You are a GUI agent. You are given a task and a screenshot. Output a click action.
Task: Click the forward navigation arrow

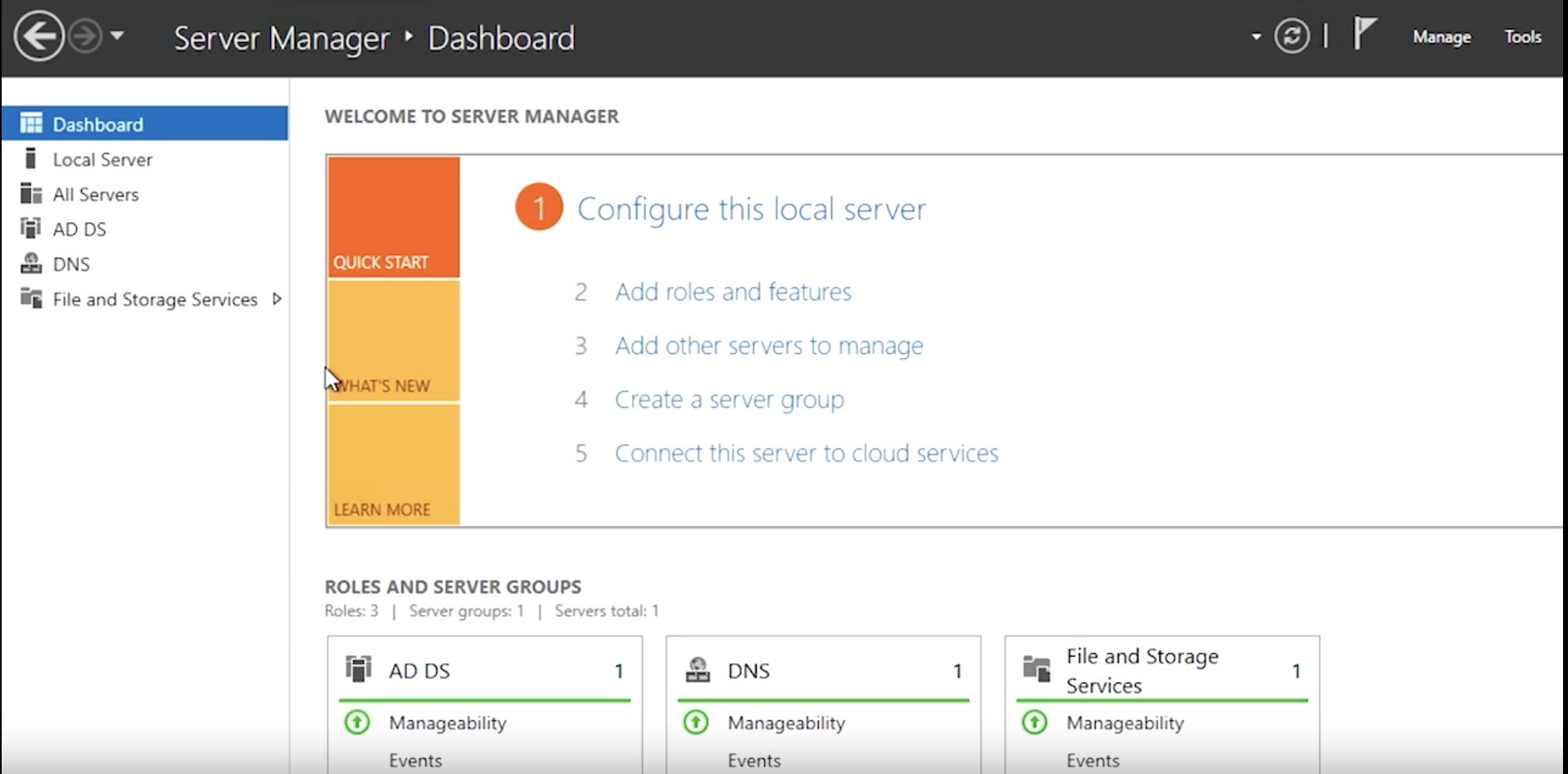pos(85,36)
